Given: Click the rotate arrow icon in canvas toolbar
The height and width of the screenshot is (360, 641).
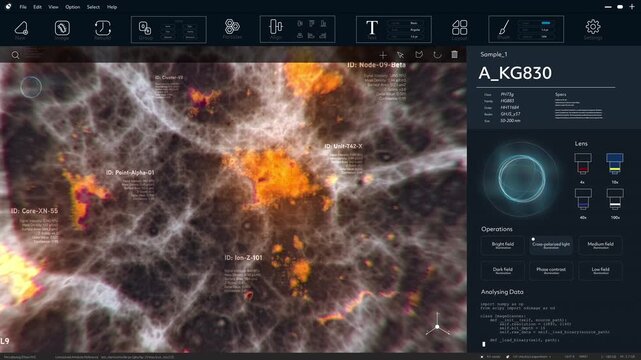Looking at the screenshot, I should tap(437, 54).
